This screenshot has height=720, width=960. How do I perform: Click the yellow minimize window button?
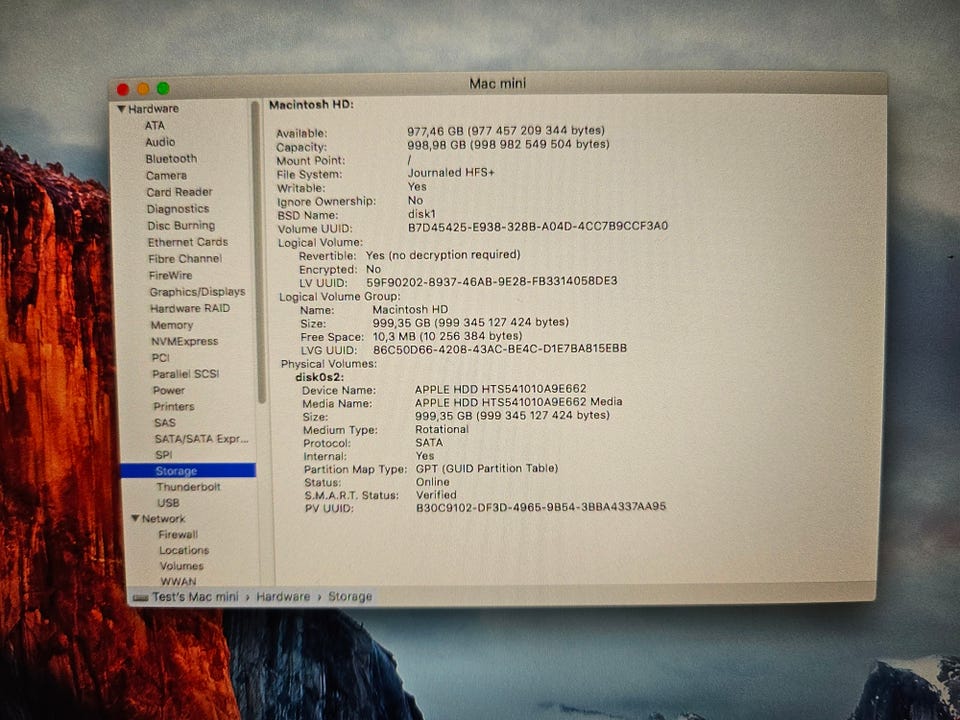coord(143,89)
